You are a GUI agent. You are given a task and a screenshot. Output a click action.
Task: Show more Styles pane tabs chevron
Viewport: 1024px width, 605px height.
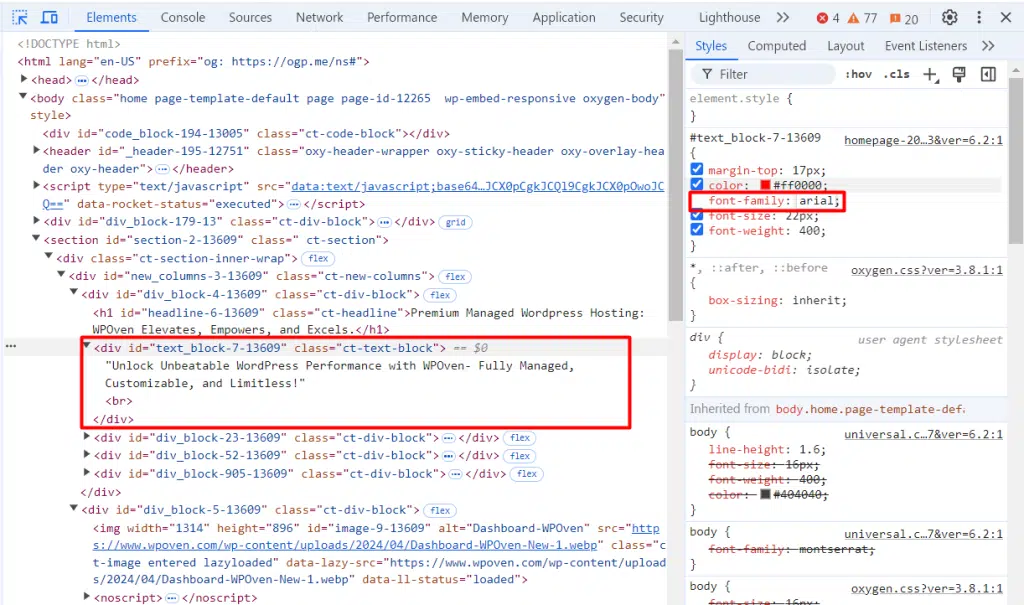click(x=988, y=46)
